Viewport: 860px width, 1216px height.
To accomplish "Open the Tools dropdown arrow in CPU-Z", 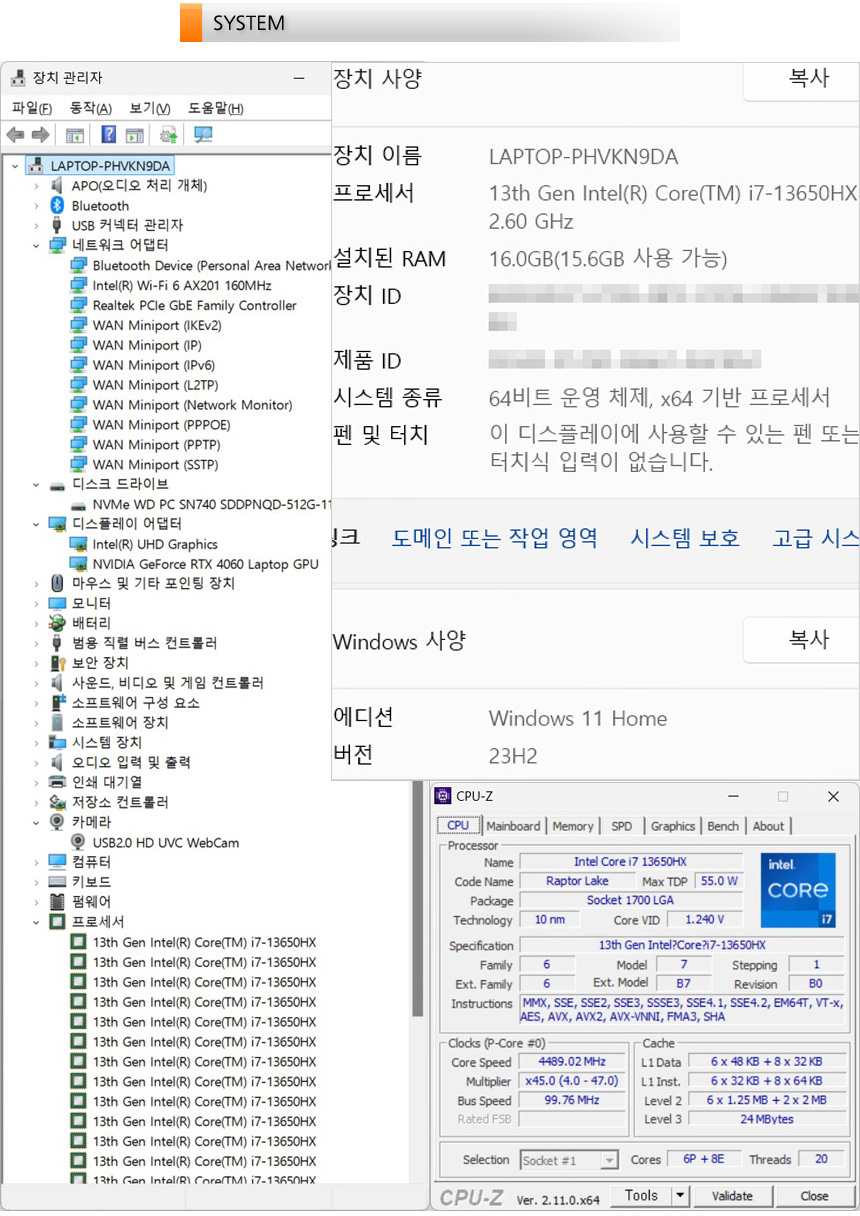I will coord(680,1195).
